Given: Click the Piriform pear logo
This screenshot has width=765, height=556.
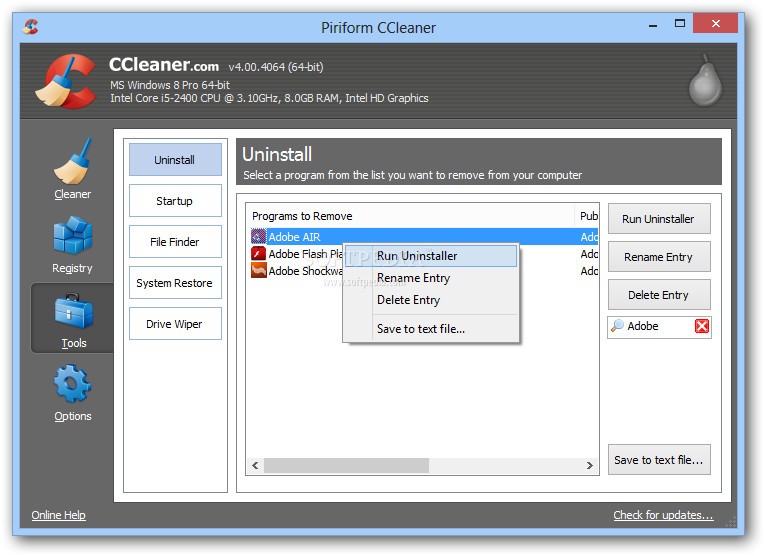Looking at the screenshot, I should 705,80.
